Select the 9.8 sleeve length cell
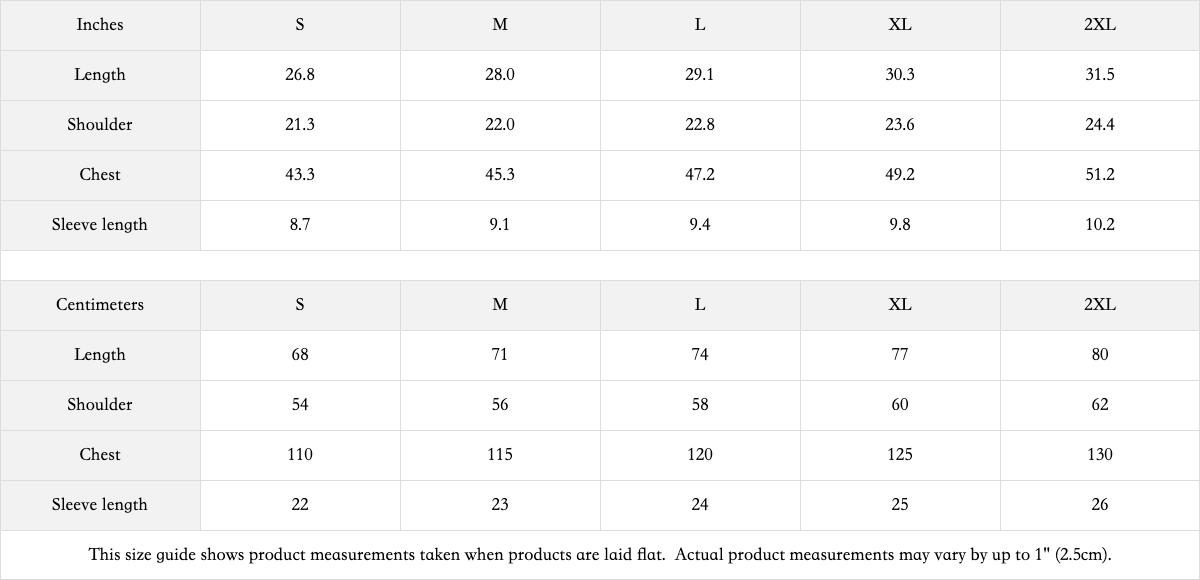This screenshot has width=1200, height=580. click(900, 225)
